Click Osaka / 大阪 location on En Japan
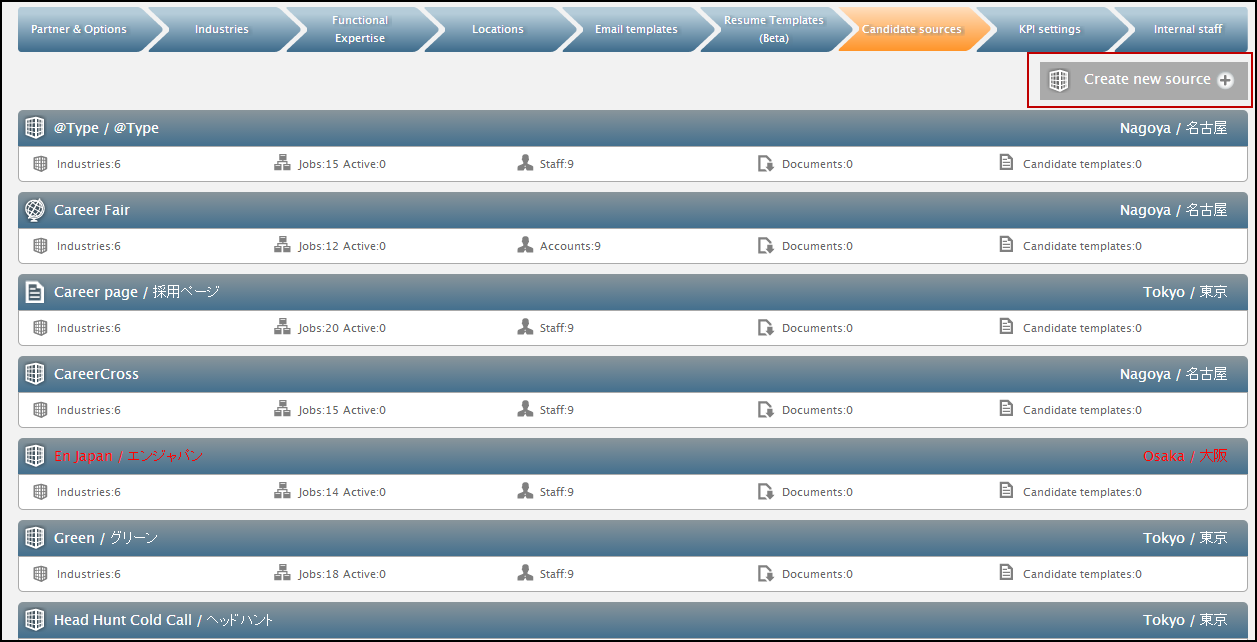This screenshot has height=642, width=1257. 1185,456
